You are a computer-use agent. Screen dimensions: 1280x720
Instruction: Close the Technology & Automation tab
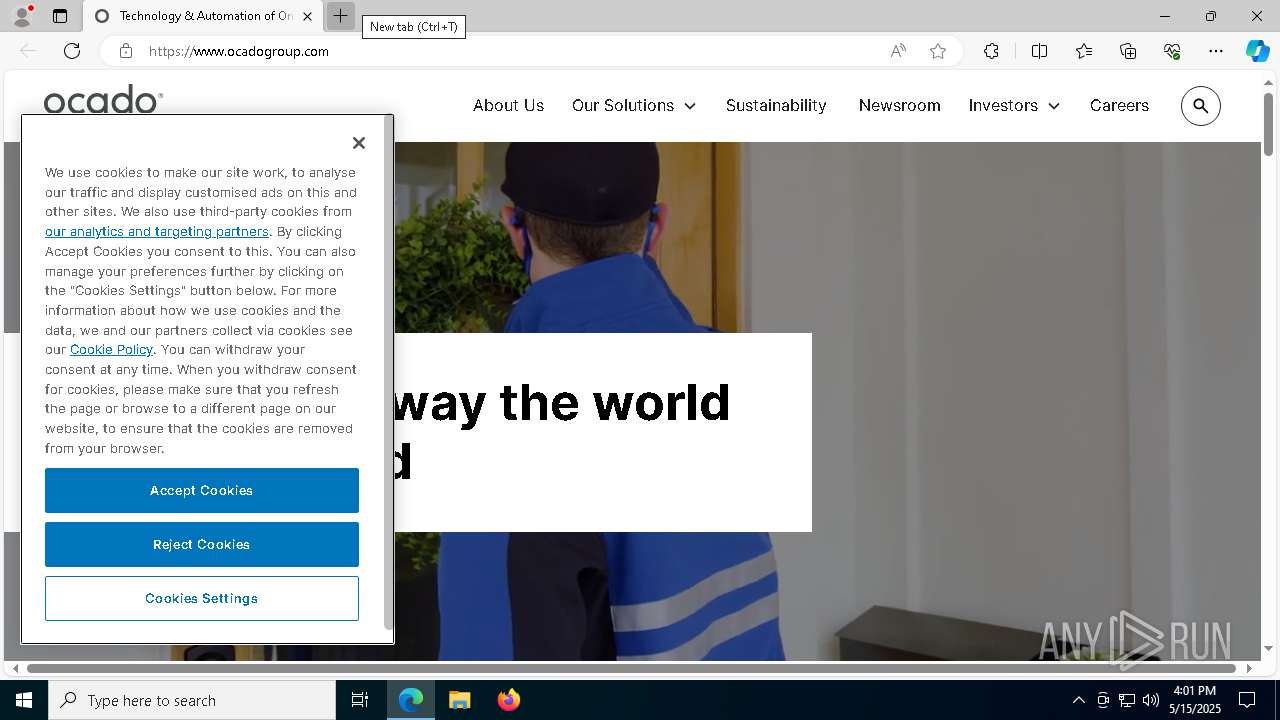point(307,16)
